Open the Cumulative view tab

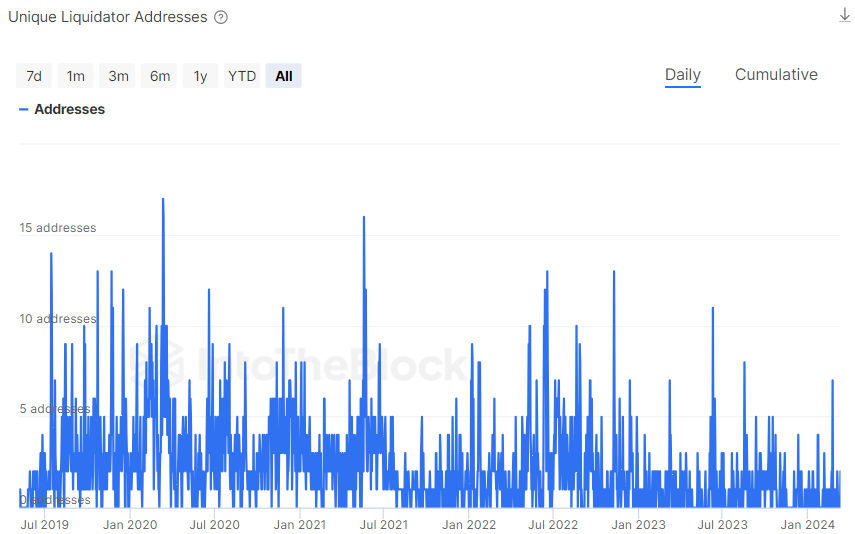776,75
